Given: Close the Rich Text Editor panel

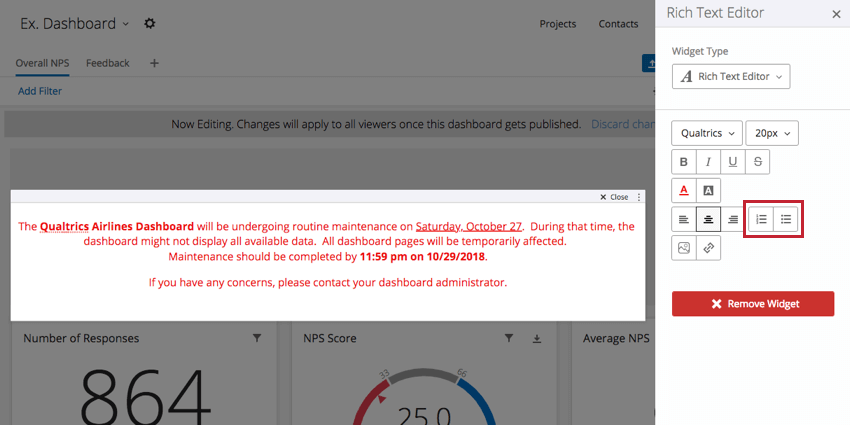Looking at the screenshot, I should point(836,14).
